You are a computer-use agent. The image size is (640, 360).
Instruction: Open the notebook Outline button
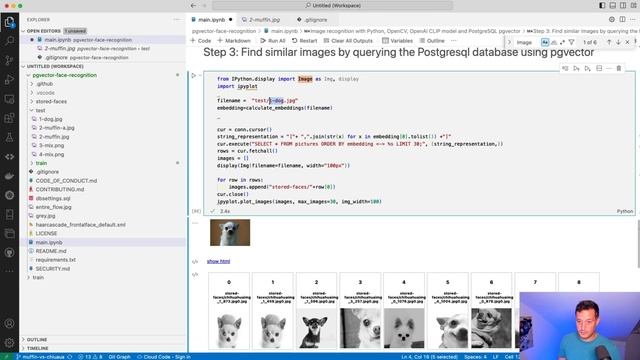(x=432, y=41)
